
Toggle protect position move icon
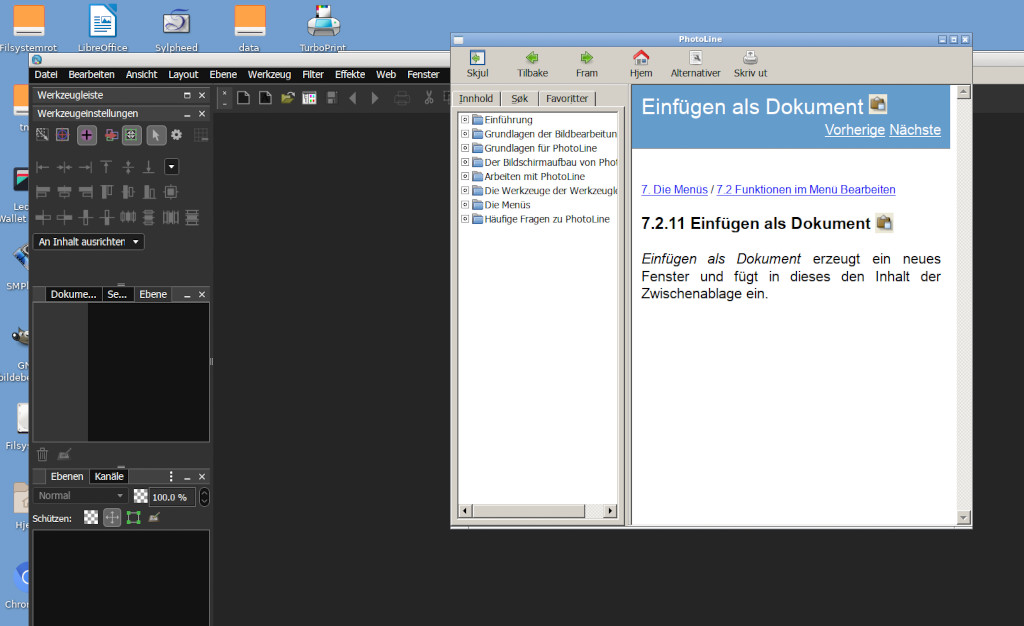112,518
